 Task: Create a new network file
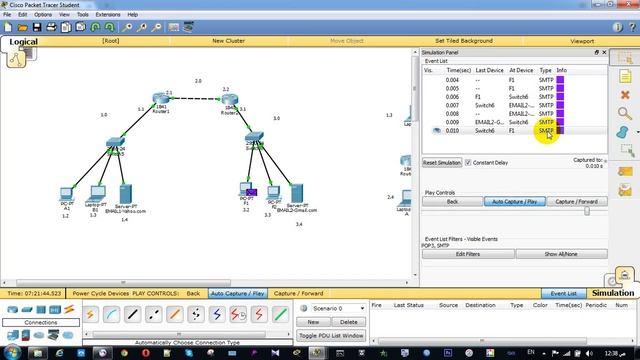point(8,27)
